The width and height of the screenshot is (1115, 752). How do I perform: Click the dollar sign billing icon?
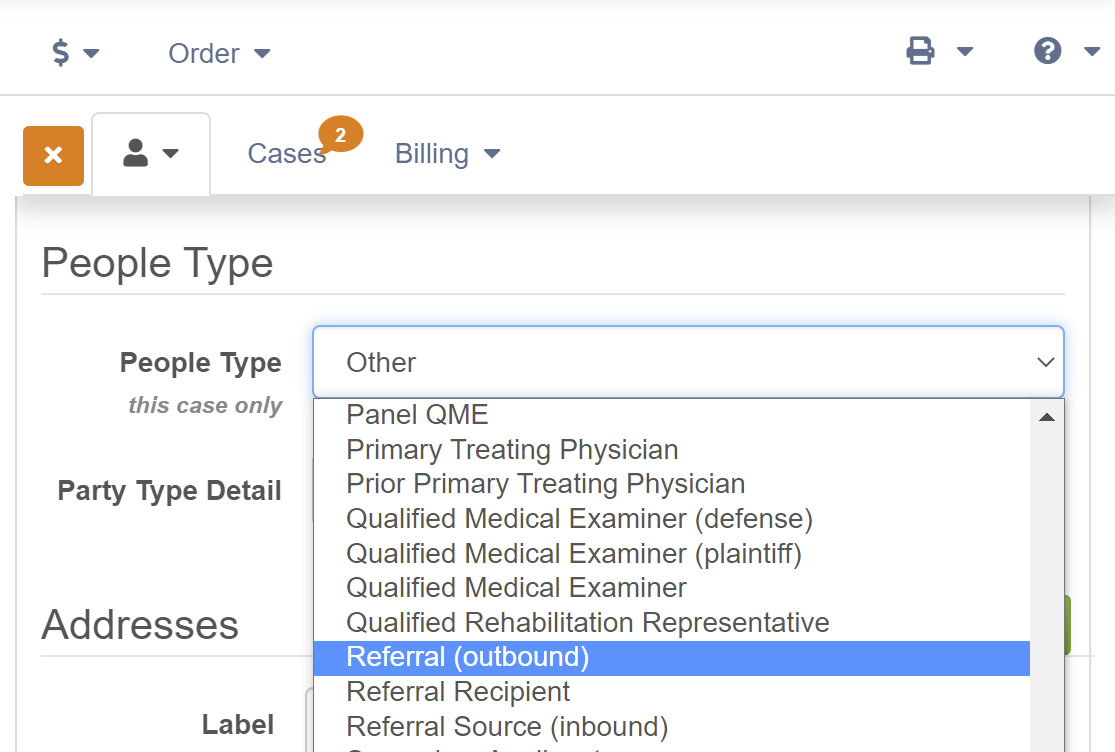click(61, 53)
